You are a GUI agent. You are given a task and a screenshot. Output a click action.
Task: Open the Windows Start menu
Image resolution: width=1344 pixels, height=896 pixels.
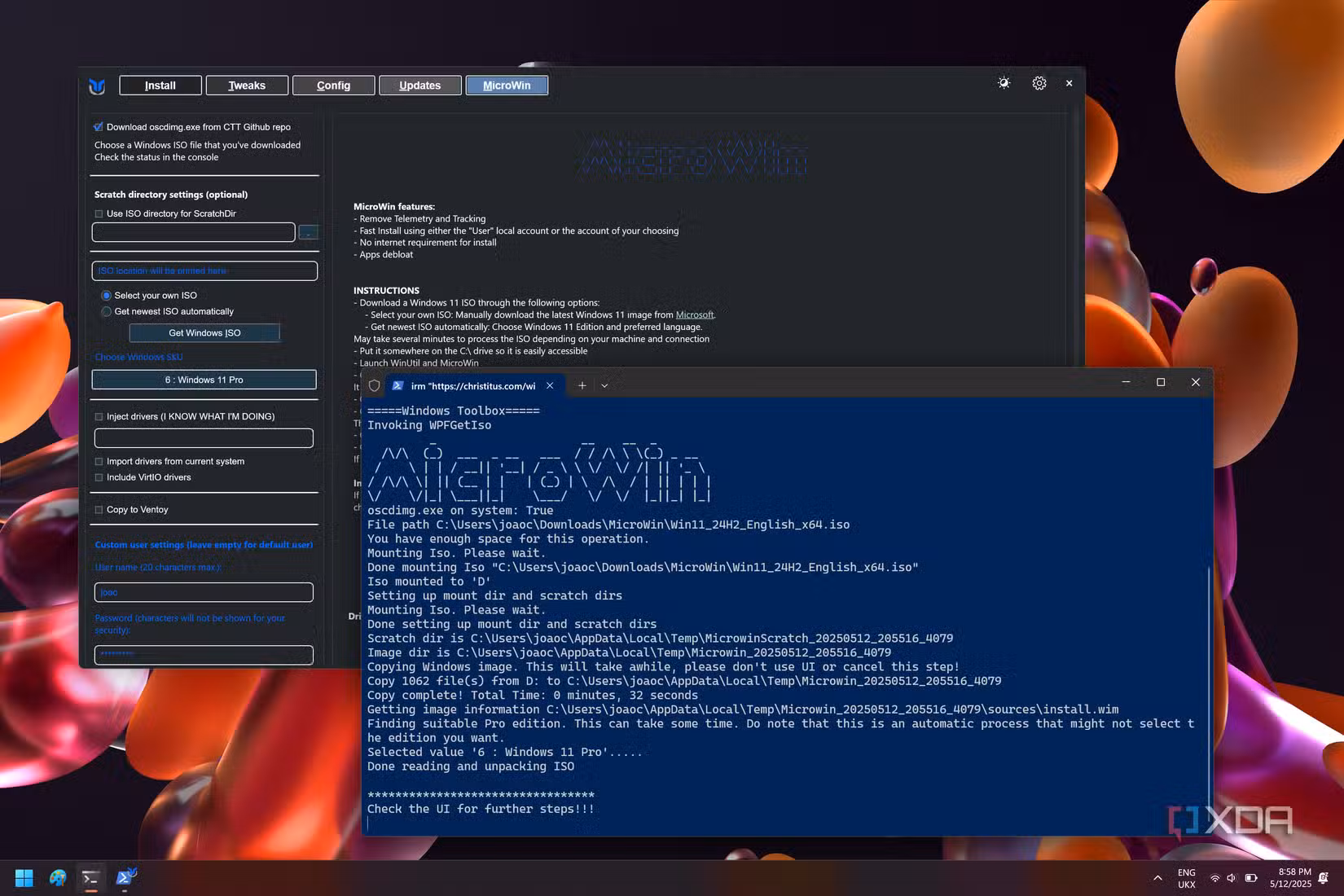24,877
